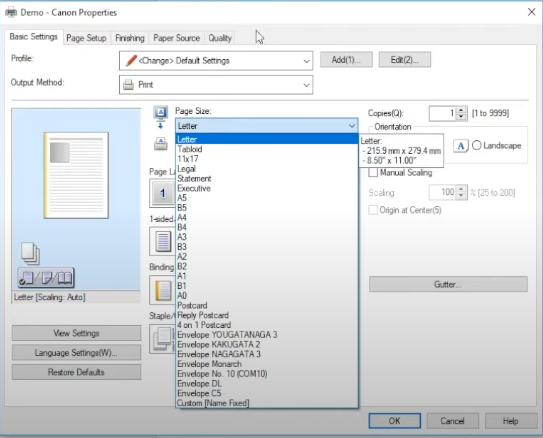The image size is (543, 438).
Task: Select A3 page size
Action: pos(267,237)
